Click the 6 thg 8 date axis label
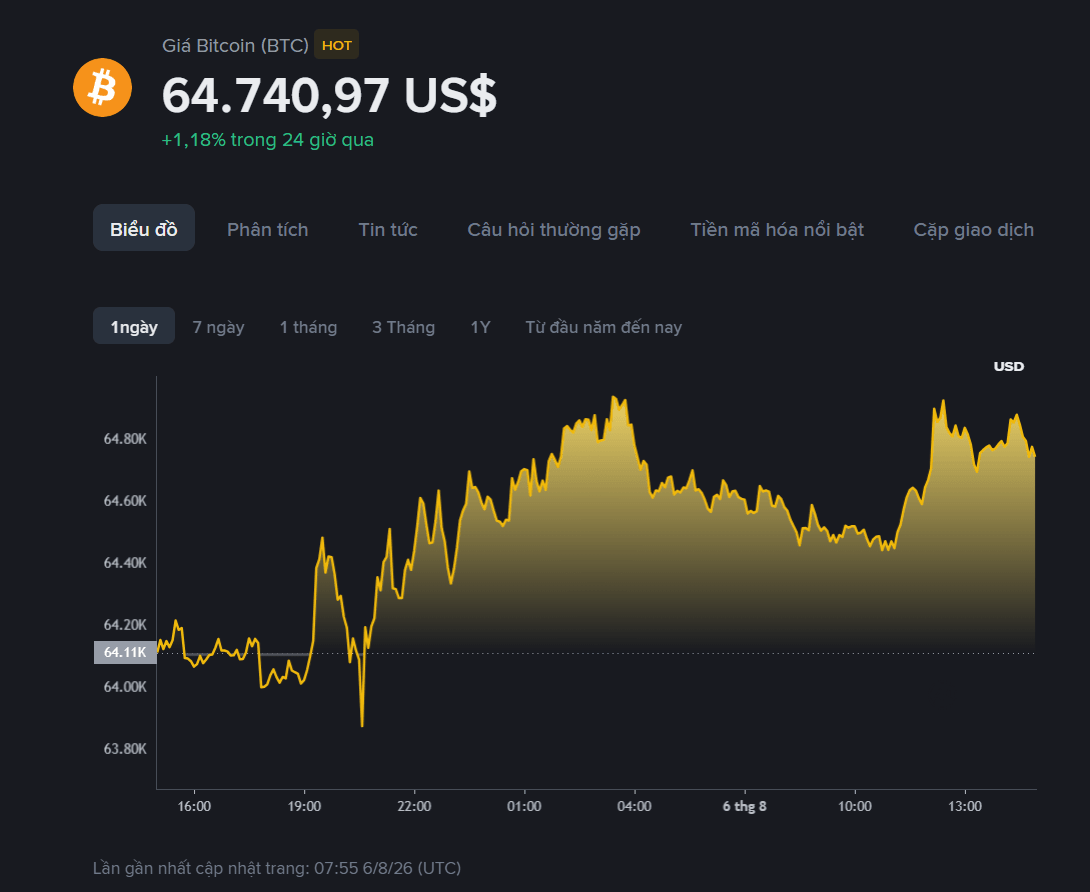1090x892 pixels. point(745,806)
